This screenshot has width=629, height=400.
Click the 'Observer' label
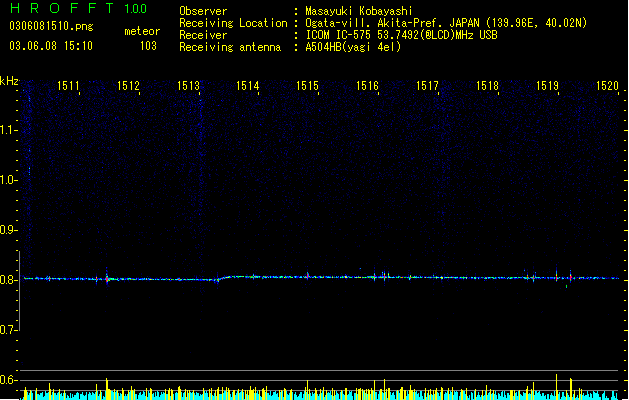click(x=203, y=11)
